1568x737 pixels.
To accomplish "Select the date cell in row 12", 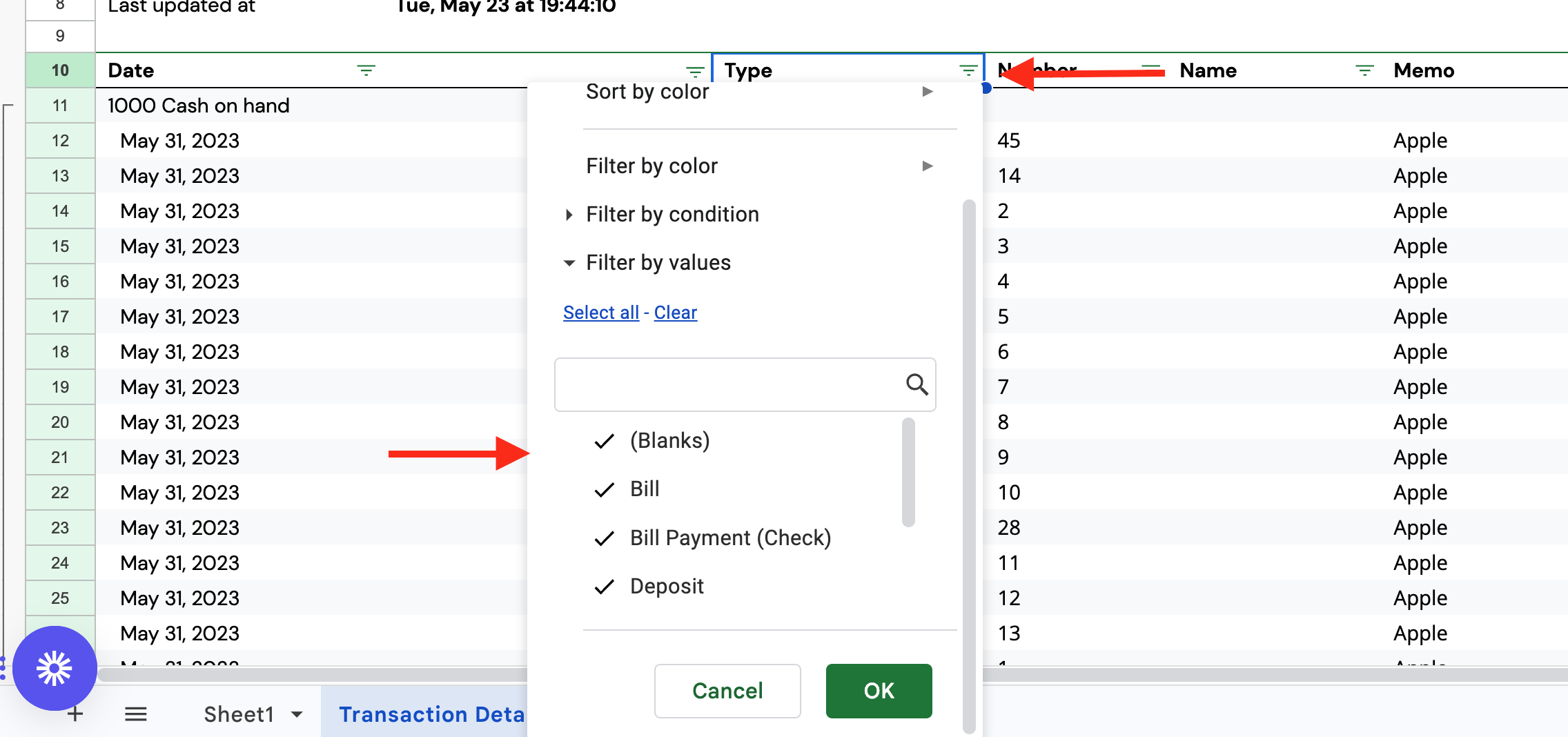I will point(240,141).
